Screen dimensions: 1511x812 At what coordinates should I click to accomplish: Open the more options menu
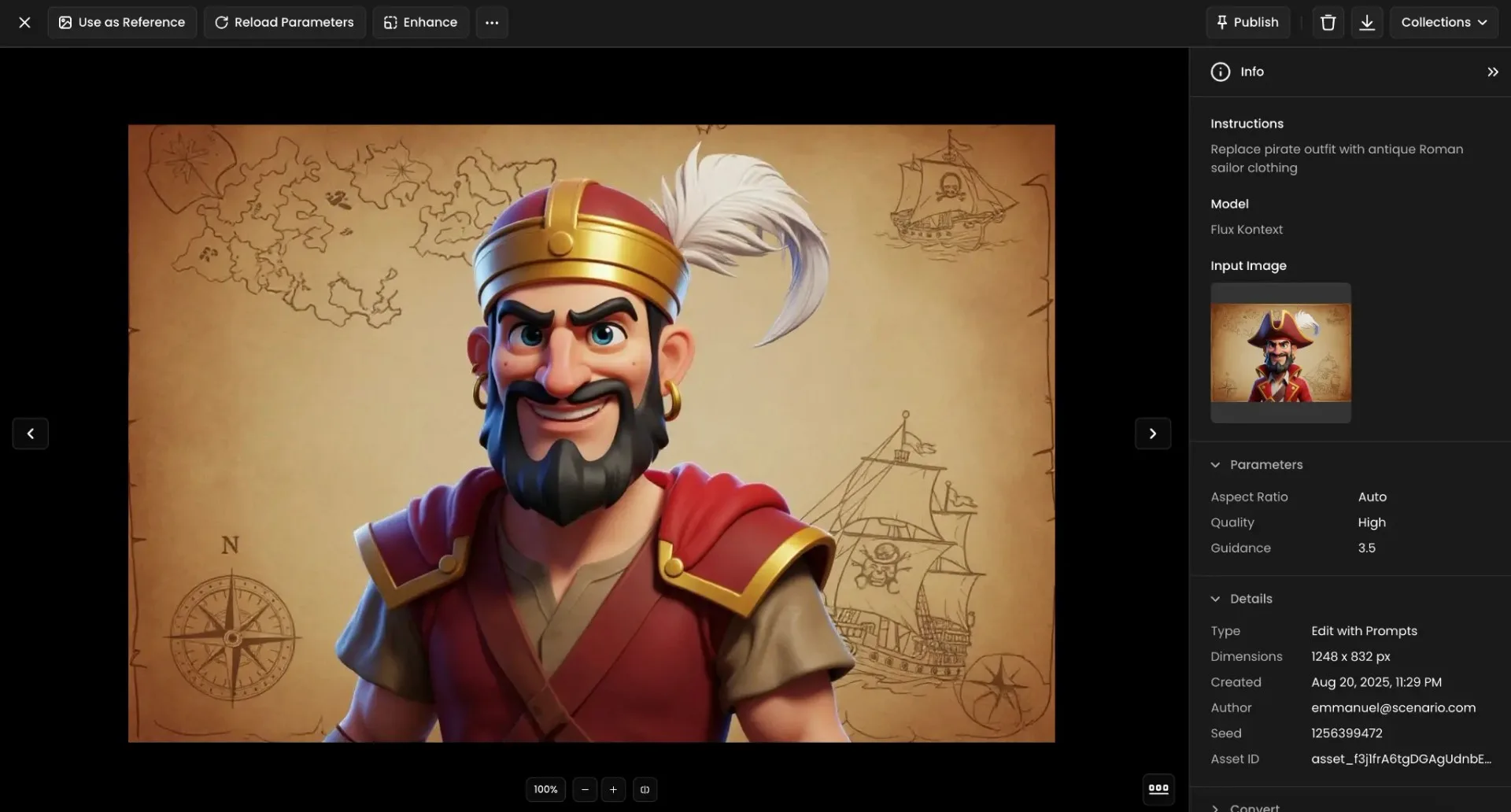(x=492, y=22)
